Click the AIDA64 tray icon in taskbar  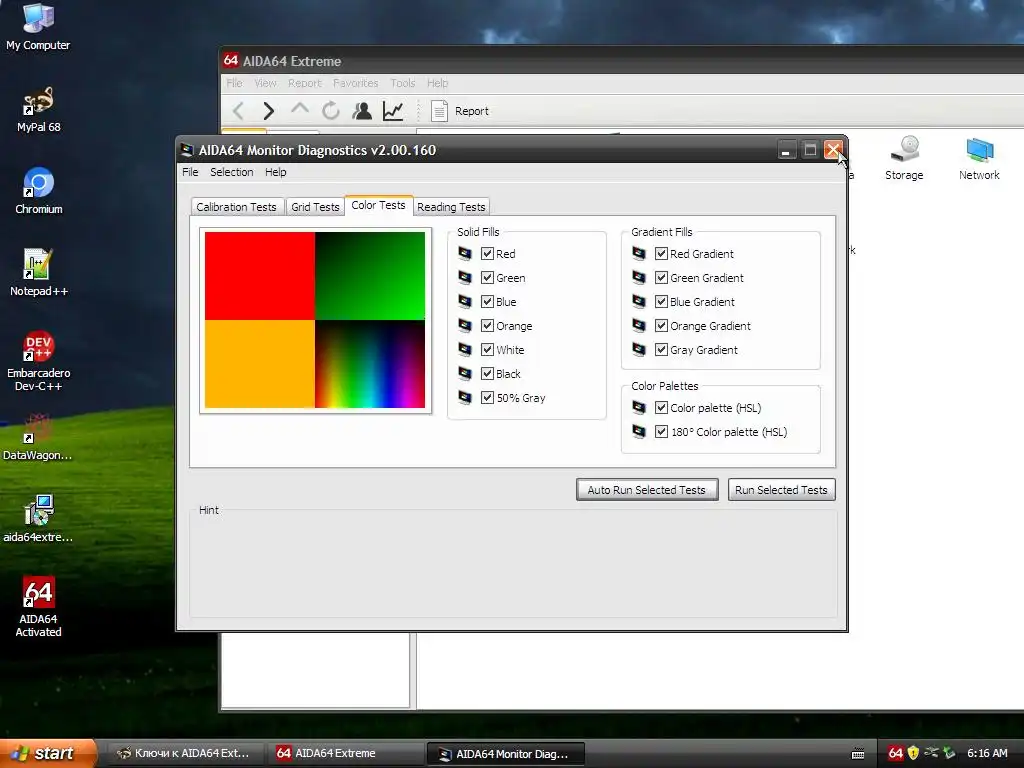[x=895, y=753]
